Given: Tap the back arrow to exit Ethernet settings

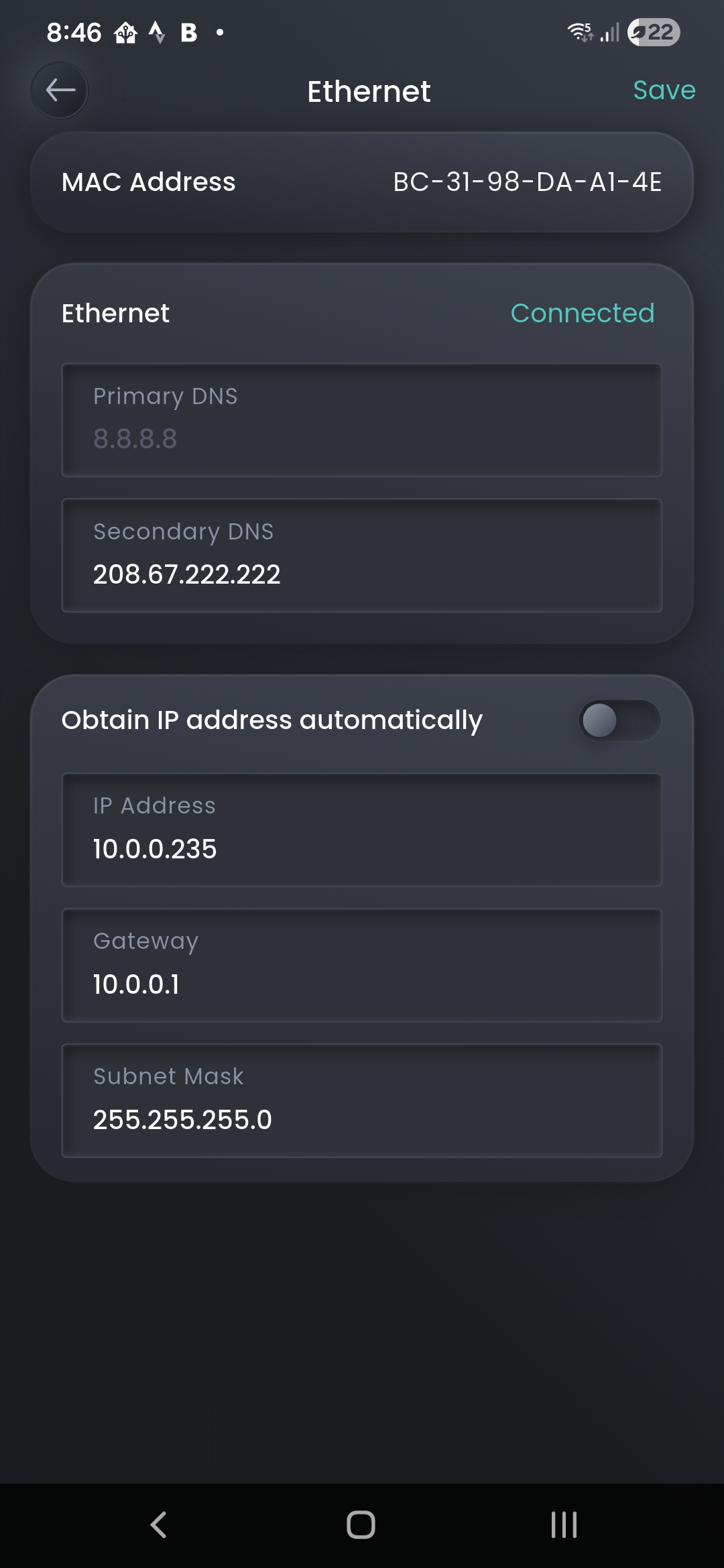Looking at the screenshot, I should 59,90.
